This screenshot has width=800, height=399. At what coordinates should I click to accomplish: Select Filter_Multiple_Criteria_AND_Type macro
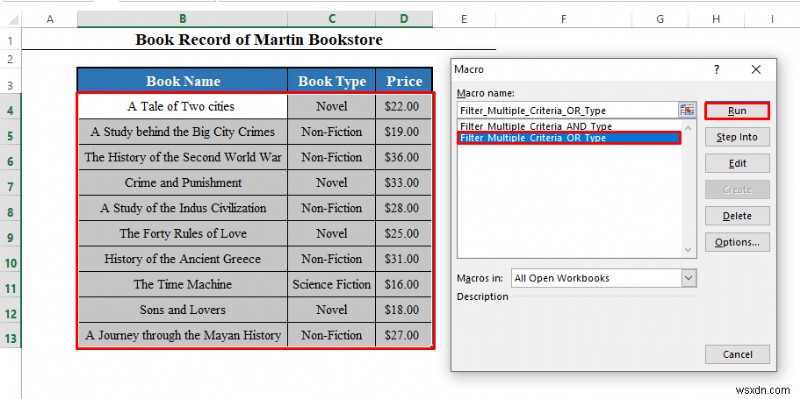pos(569,126)
